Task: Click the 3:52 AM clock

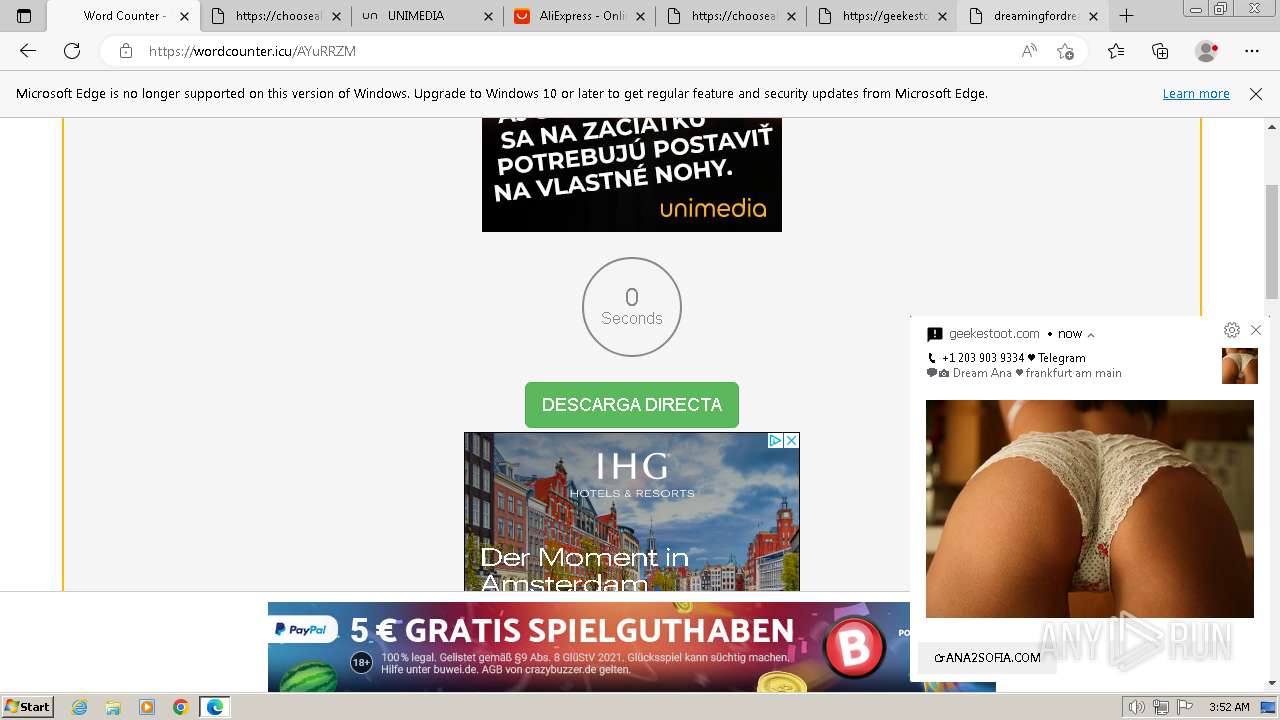Action: (1229, 707)
